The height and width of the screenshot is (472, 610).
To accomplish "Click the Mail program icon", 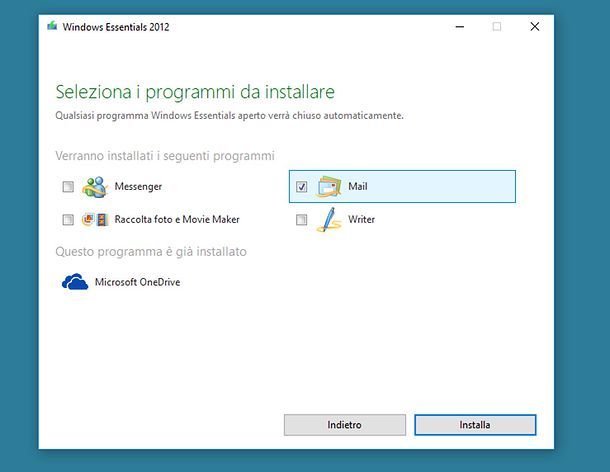I will coord(329,187).
